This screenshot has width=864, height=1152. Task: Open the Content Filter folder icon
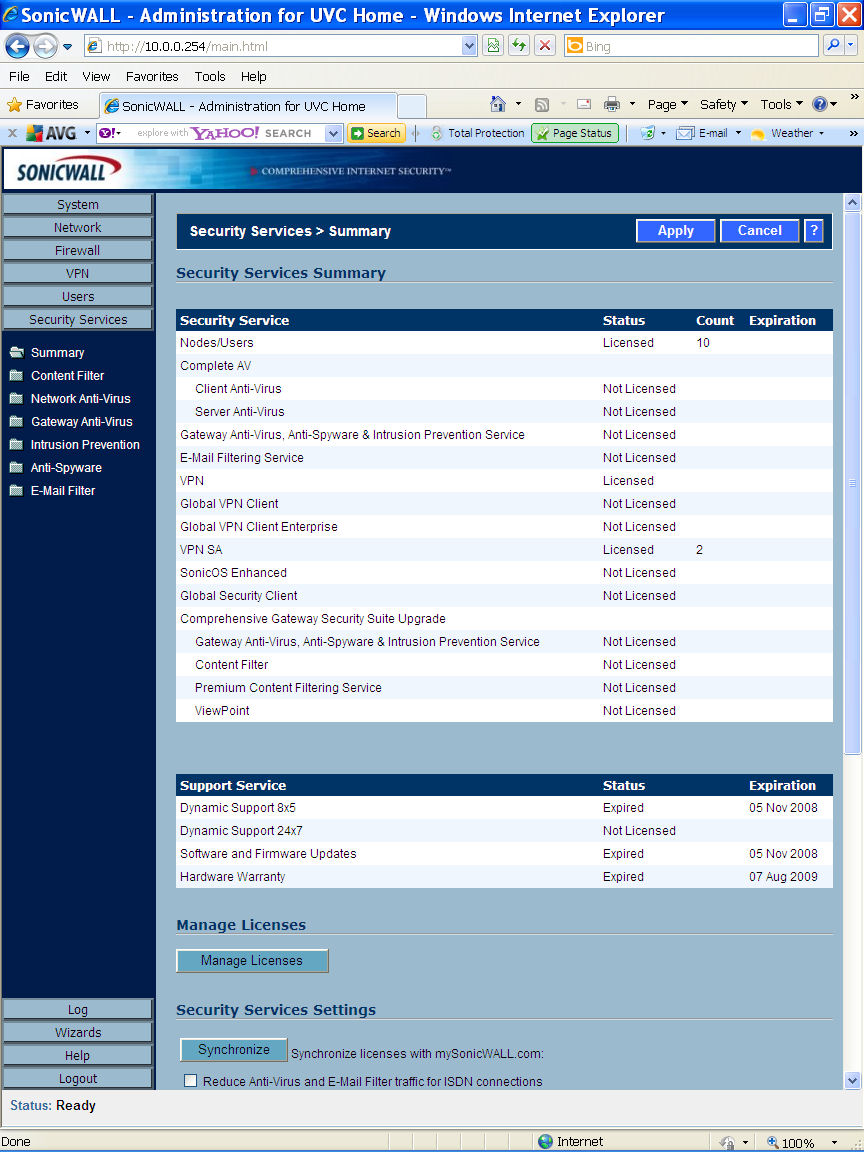[x=16, y=375]
